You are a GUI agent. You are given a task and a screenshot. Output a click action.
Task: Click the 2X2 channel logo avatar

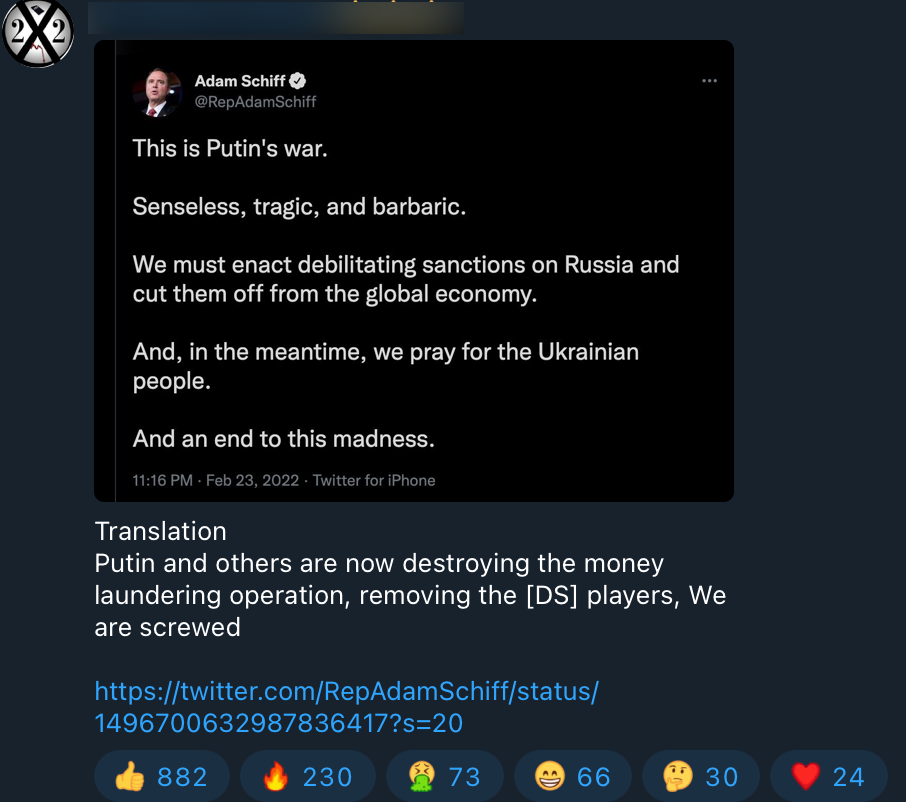pos(38,33)
